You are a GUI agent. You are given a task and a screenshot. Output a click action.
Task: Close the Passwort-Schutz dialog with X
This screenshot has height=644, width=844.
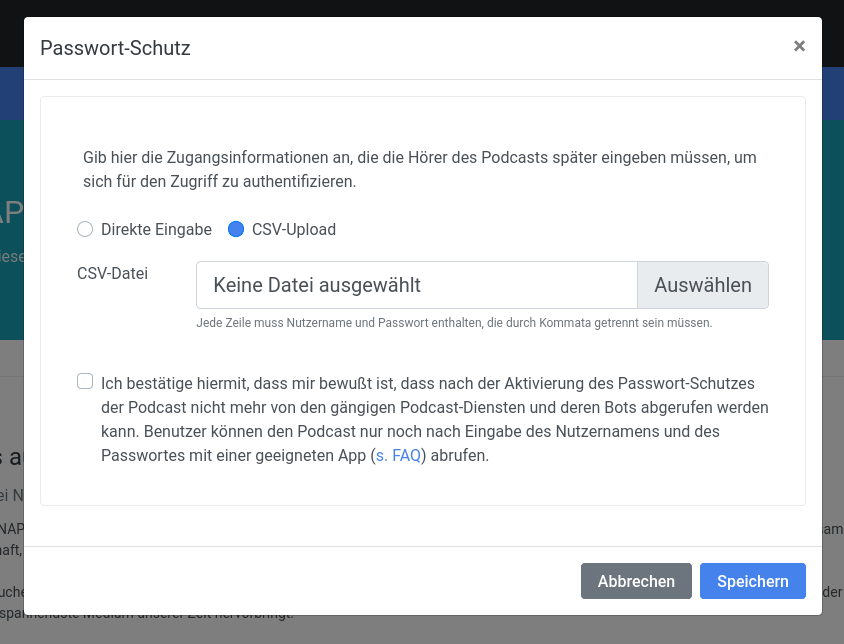click(799, 46)
